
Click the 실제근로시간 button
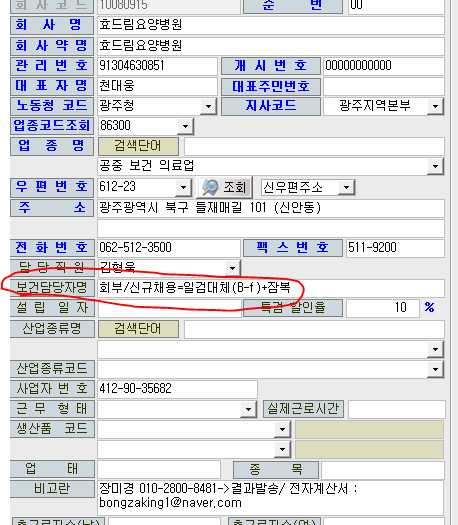click(303, 409)
